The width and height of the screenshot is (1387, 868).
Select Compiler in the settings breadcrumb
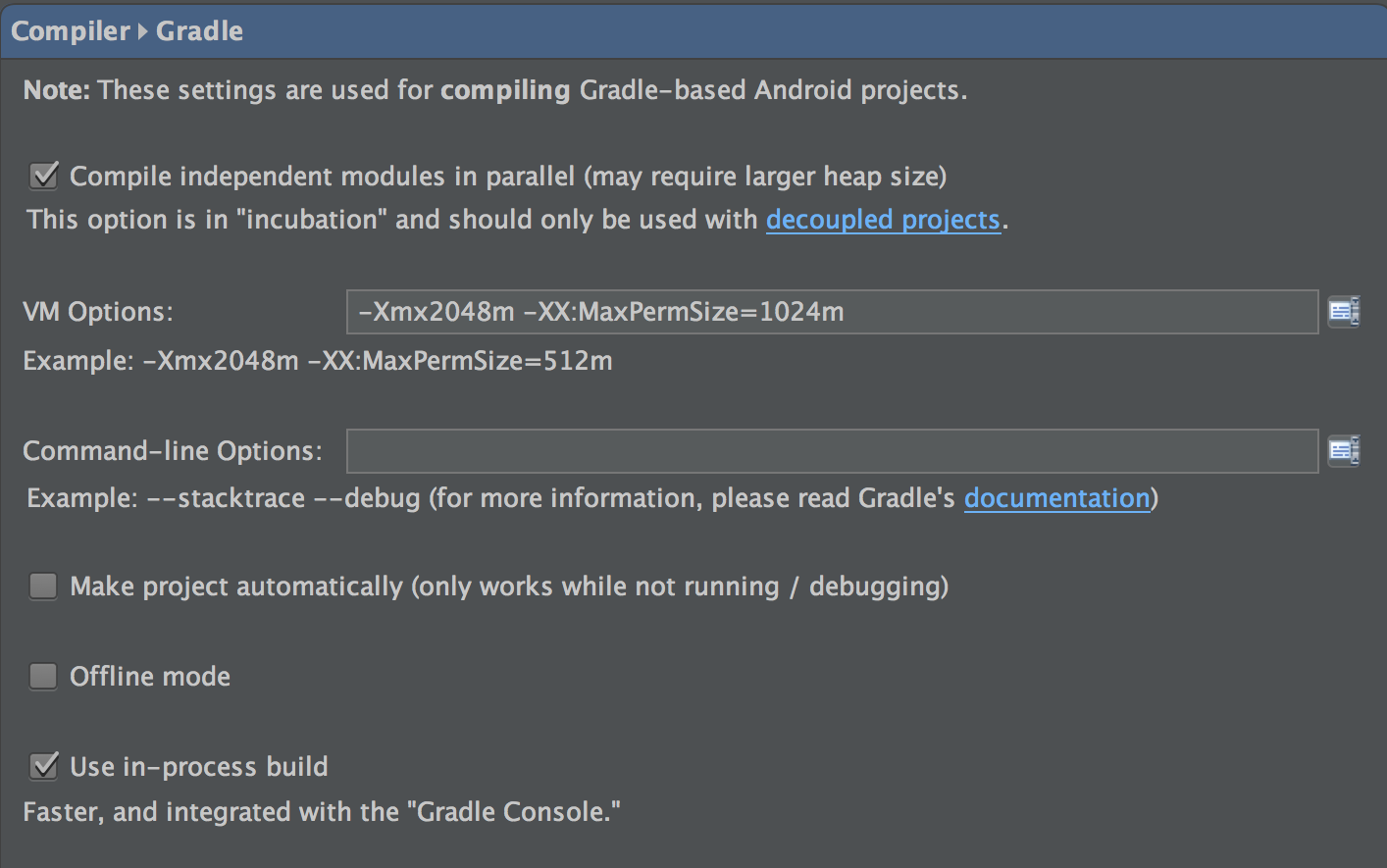(x=70, y=31)
